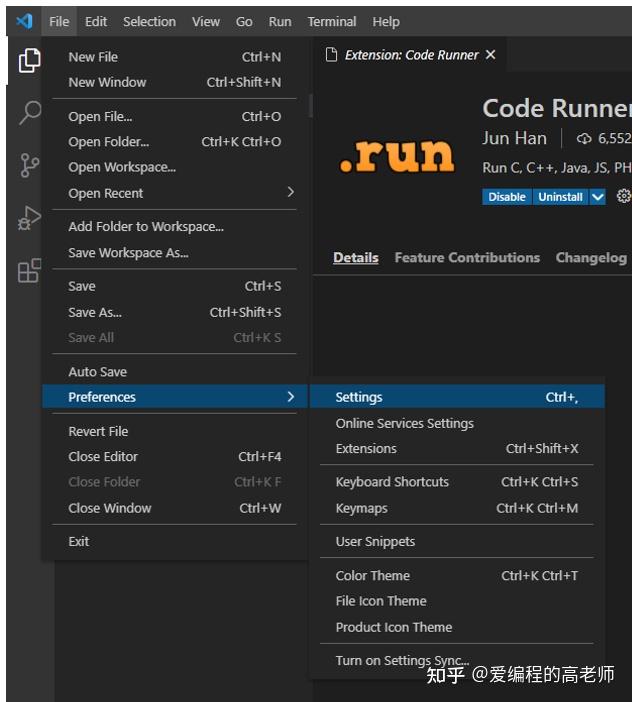632x702 pixels.
Task: Open Extensions from Preferences submenu
Action: 457,448
